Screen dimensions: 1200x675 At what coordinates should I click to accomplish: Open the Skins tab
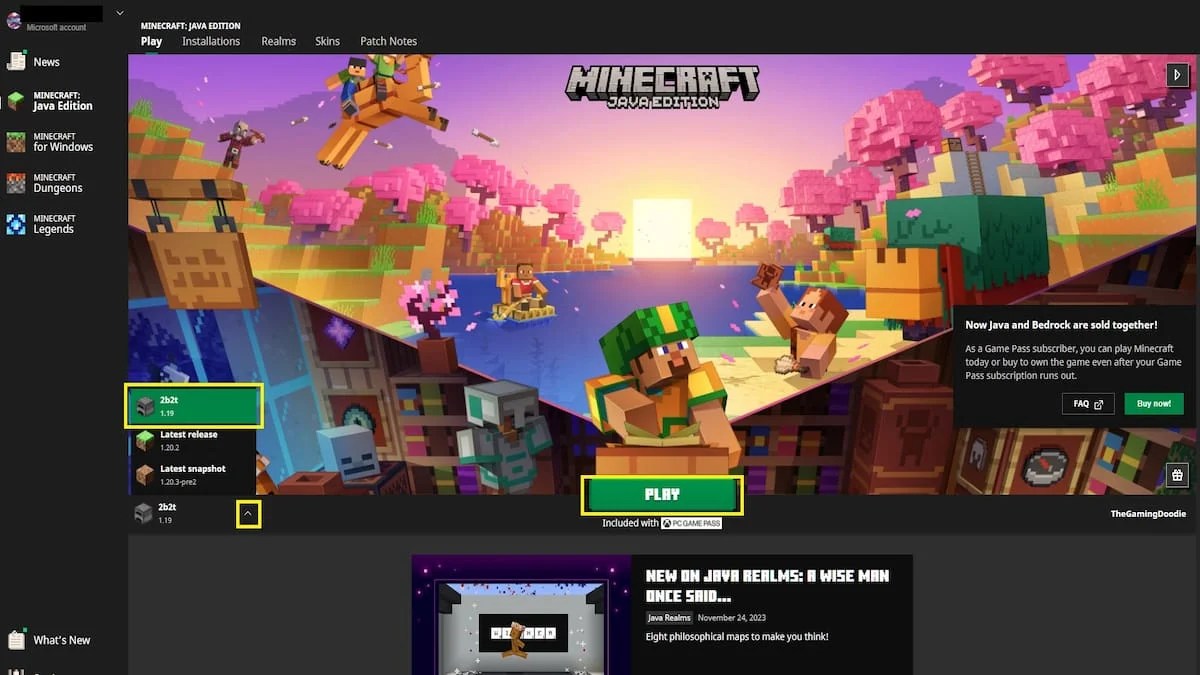tap(327, 41)
